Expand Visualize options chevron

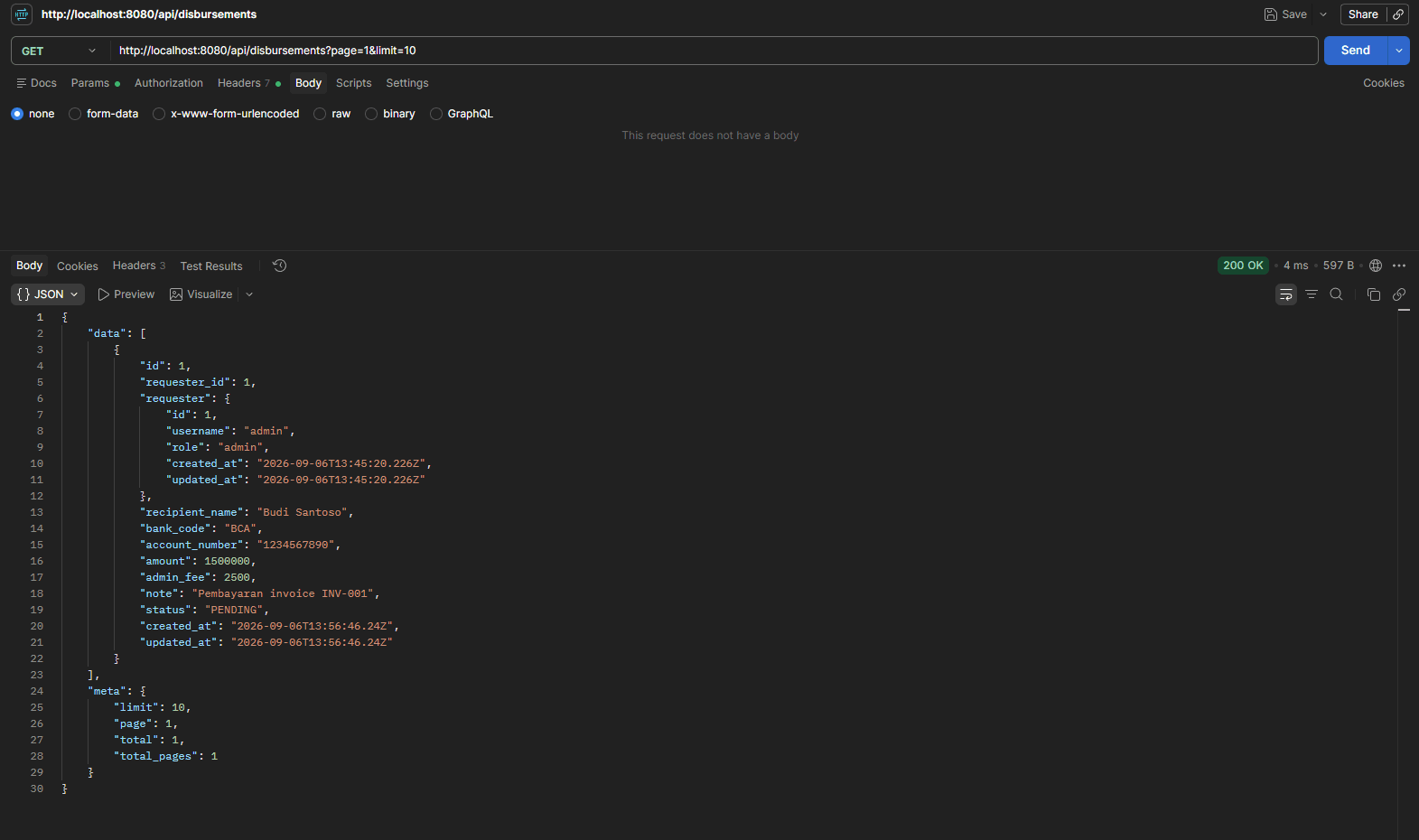(249, 294)
